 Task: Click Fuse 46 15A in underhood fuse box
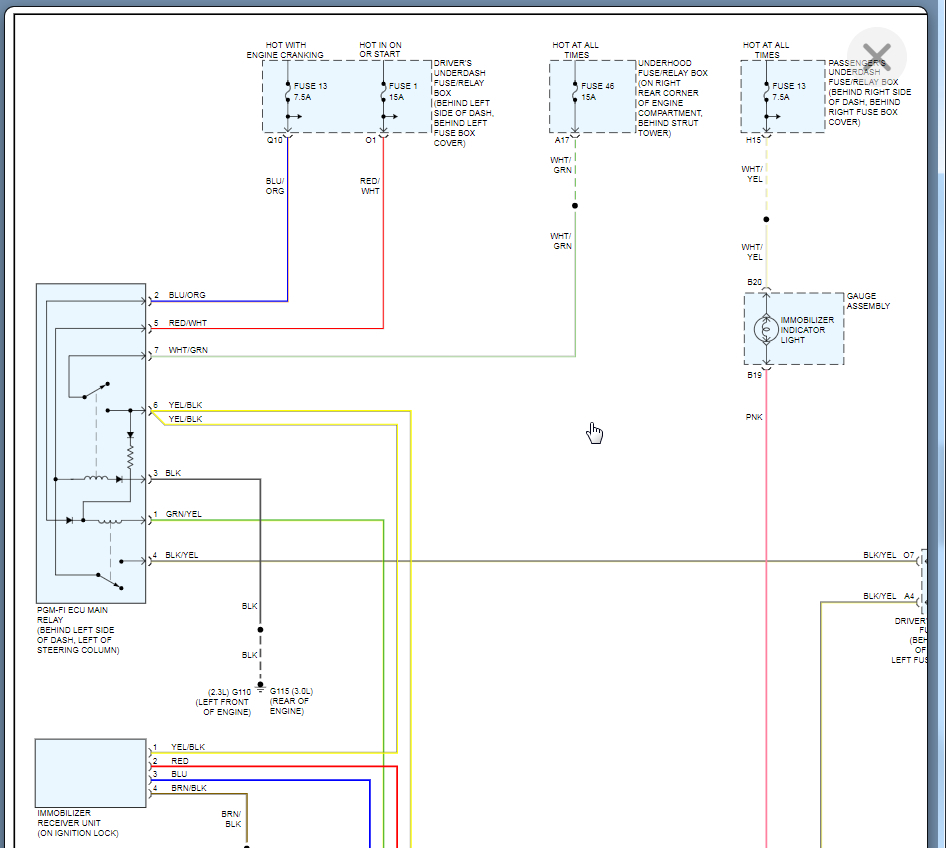click(x=575, y=92)
